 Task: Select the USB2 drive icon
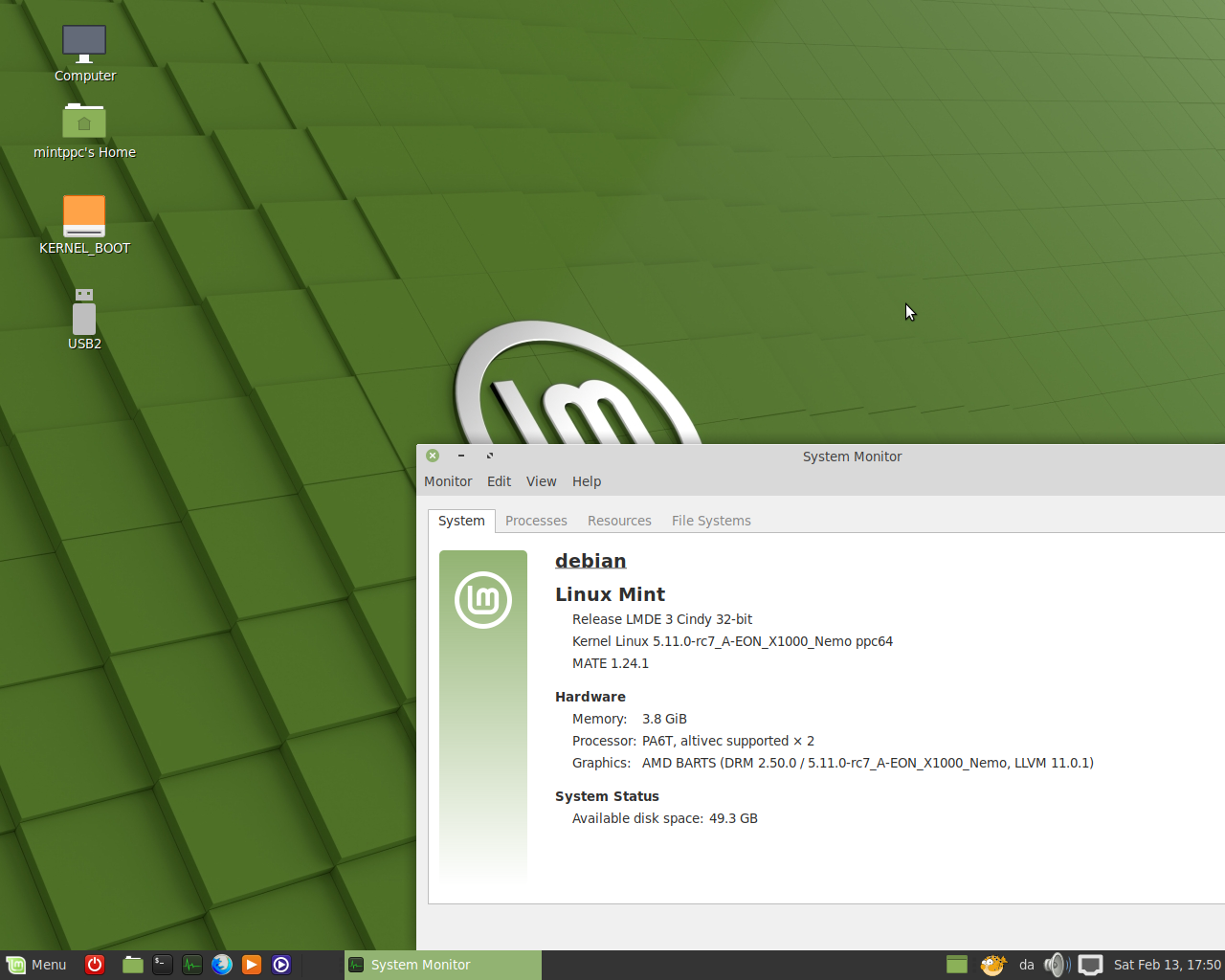(84, 313)
